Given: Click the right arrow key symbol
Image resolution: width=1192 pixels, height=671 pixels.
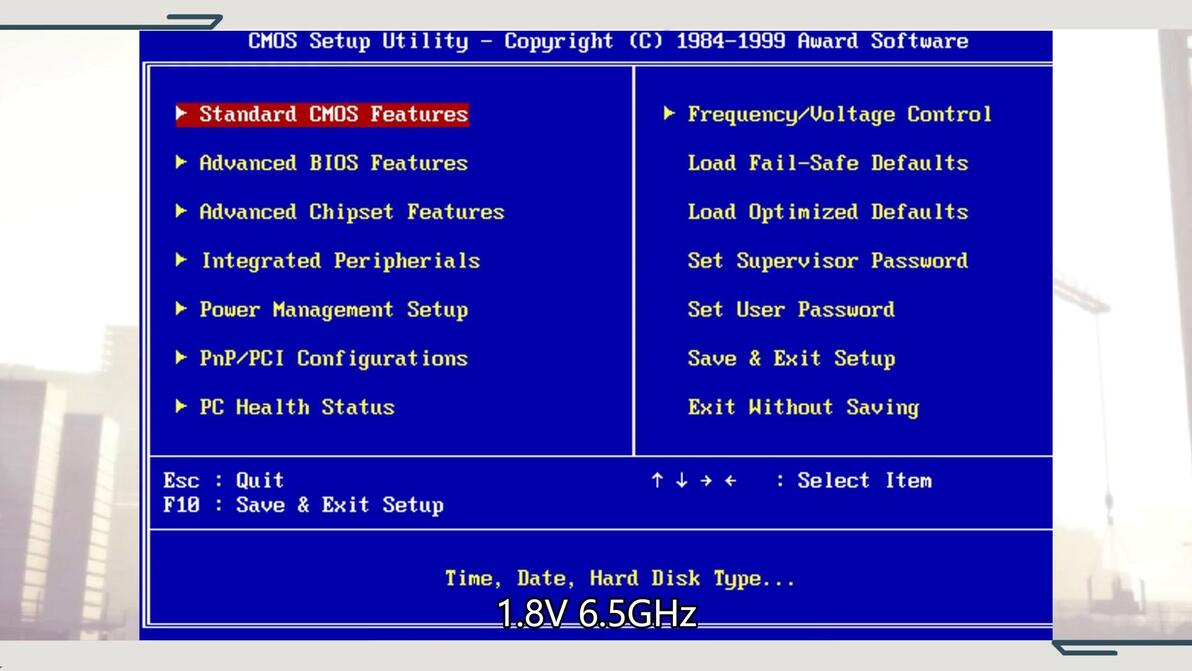Looking at the screenshot, I should tap(706, 480).
